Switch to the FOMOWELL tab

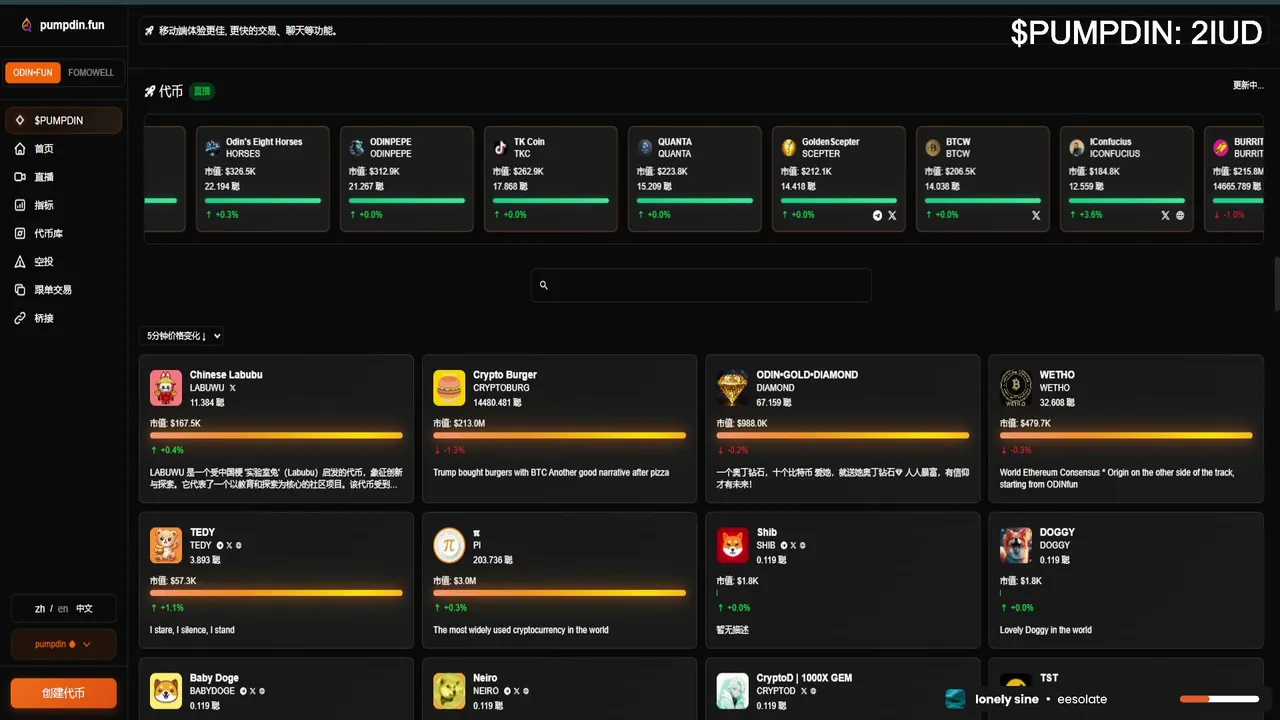coord(91,73)
